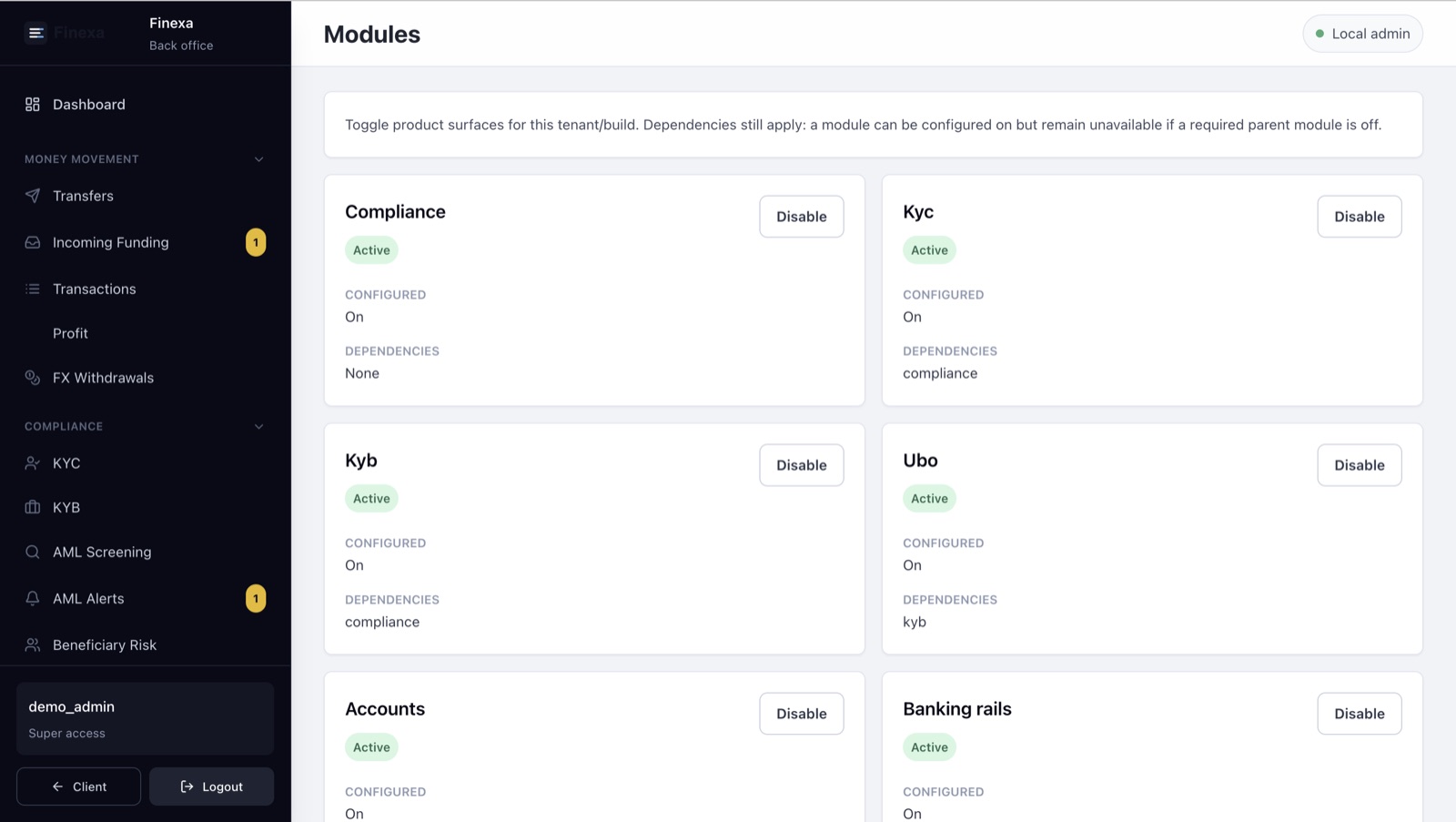The image size is (1456, 822).
Task: Disable the Accounts module
Action: tap(802, 714)
